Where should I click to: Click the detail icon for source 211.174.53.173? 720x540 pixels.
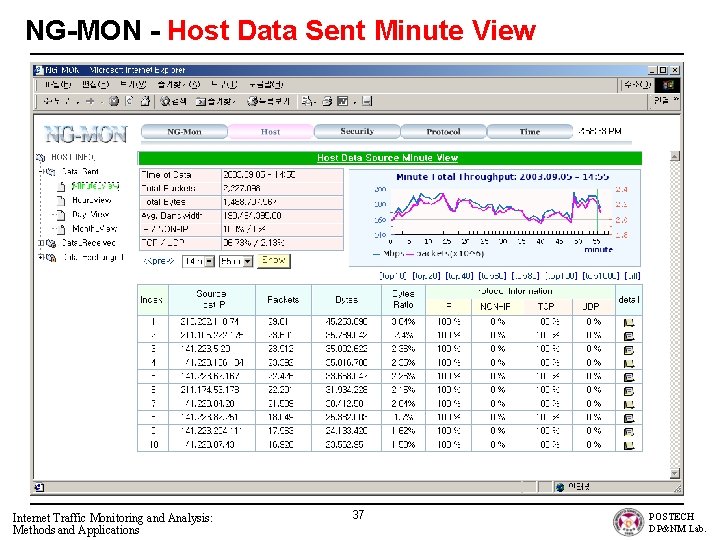tap(629, 391)
